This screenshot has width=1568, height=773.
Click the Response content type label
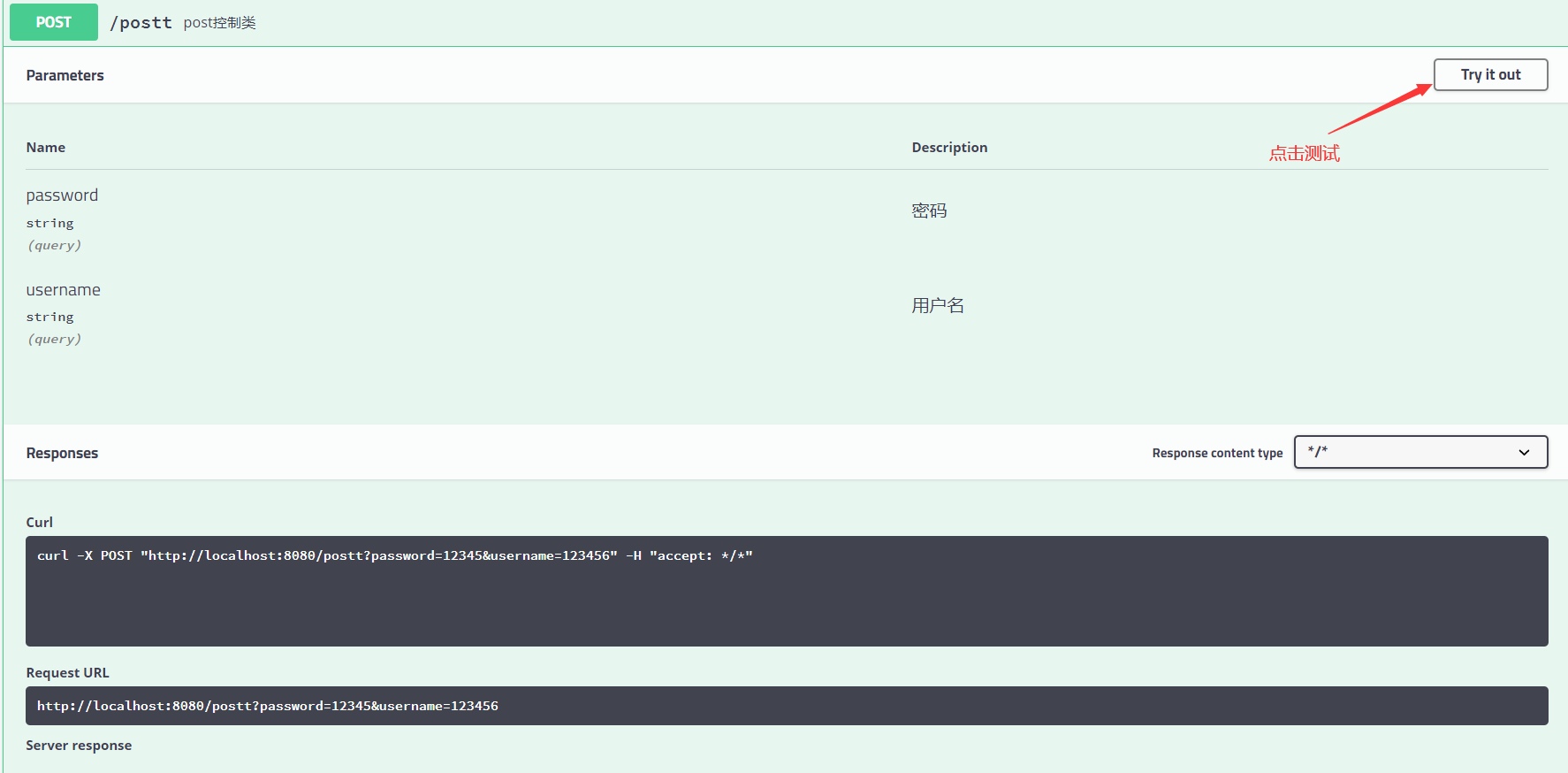[1217, 453]
